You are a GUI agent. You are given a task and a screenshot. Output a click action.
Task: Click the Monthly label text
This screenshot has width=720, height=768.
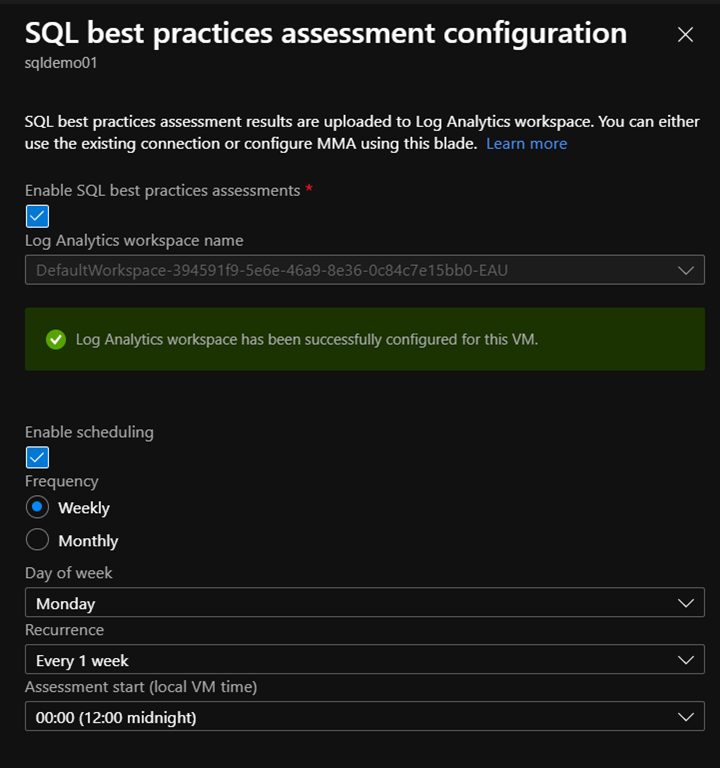click(88, 541)
